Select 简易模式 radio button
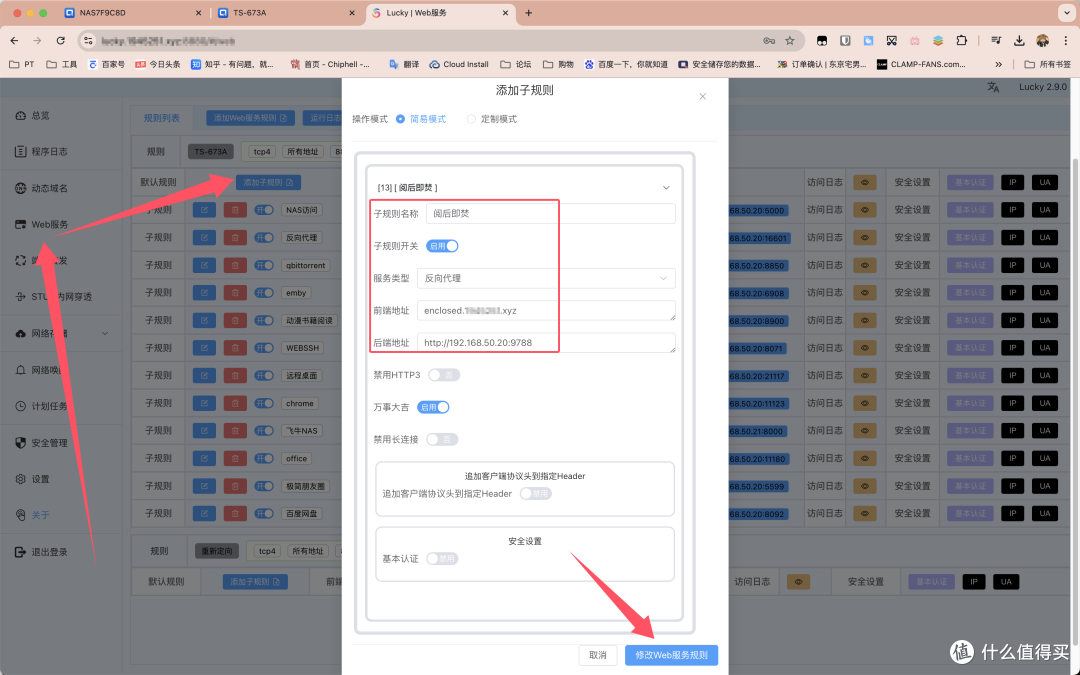This screenshot has height=675, width=1080. coord(400,119)
